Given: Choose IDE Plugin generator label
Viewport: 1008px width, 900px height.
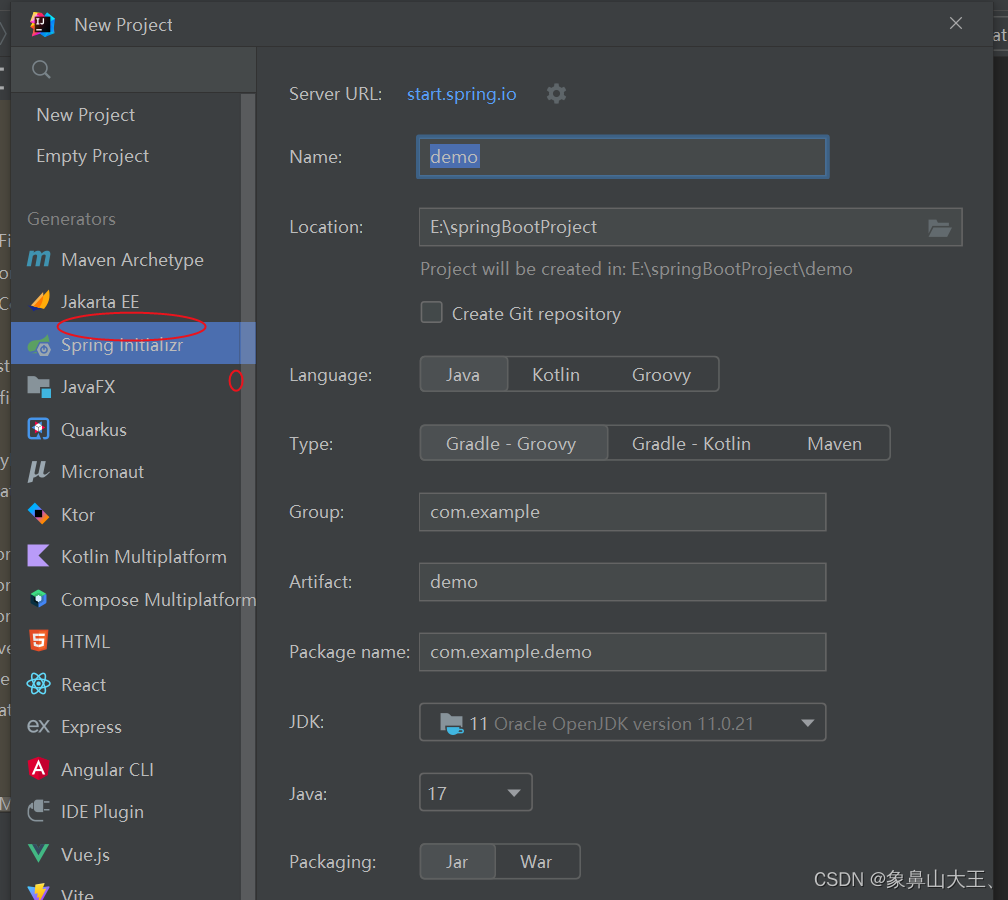Looking at the screenshot, I should pyautogui.click(x=102, y=812).
